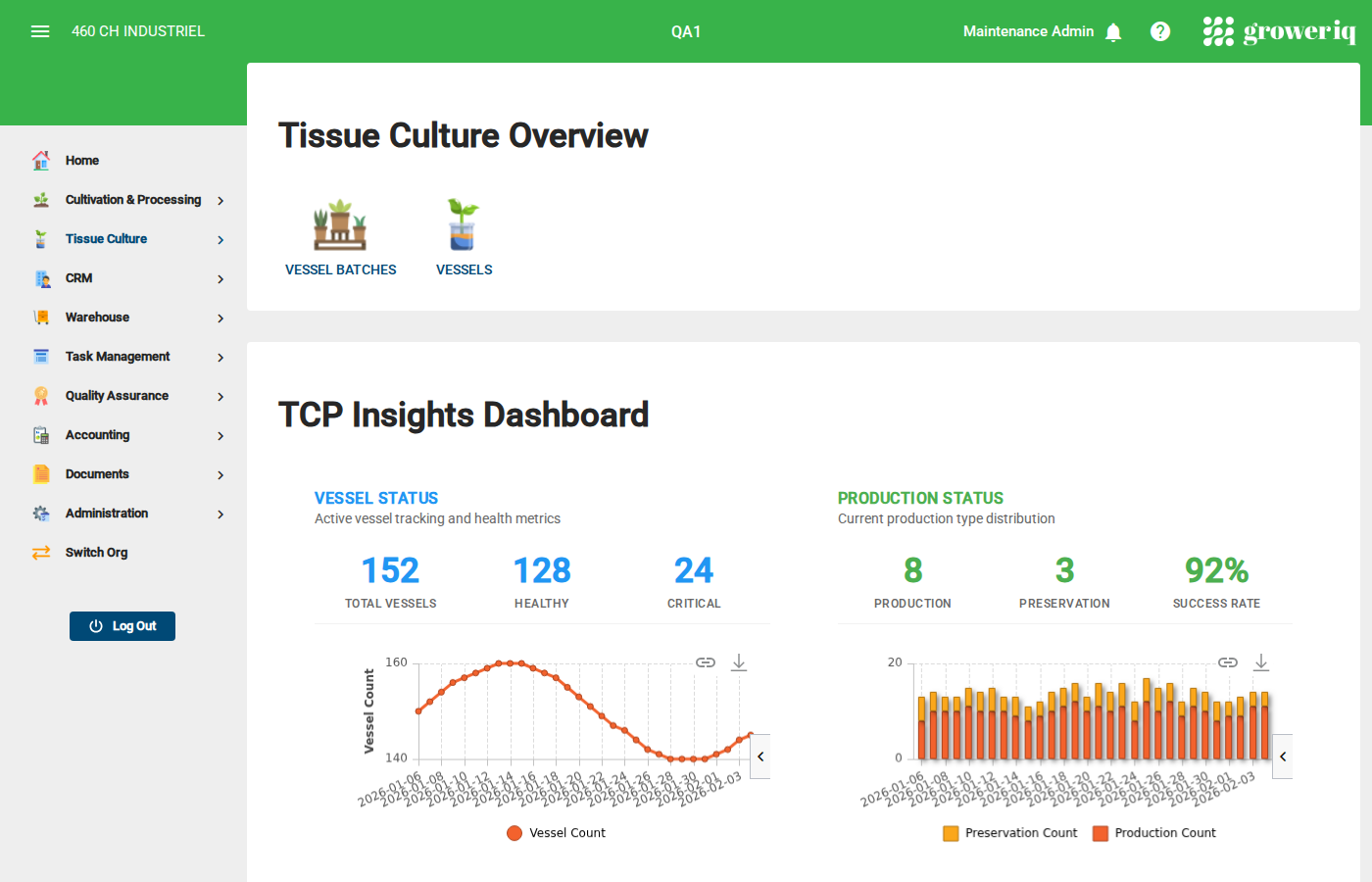Open the help icon
The width and height of the screenshot is (1372, 882).
pos(1160,31)
